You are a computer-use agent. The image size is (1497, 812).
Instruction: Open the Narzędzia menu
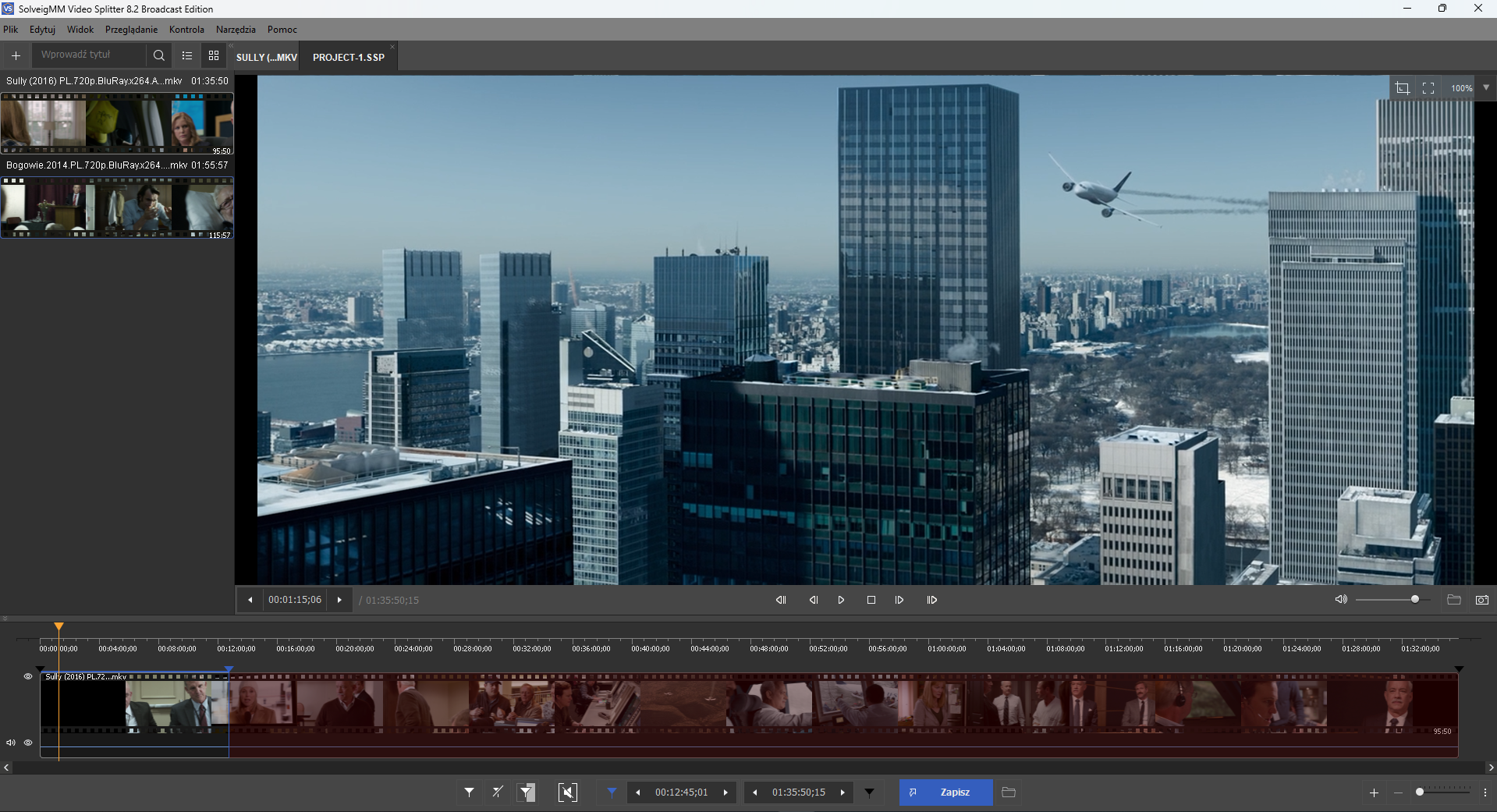pyautogui.click(x=236, y=30)
